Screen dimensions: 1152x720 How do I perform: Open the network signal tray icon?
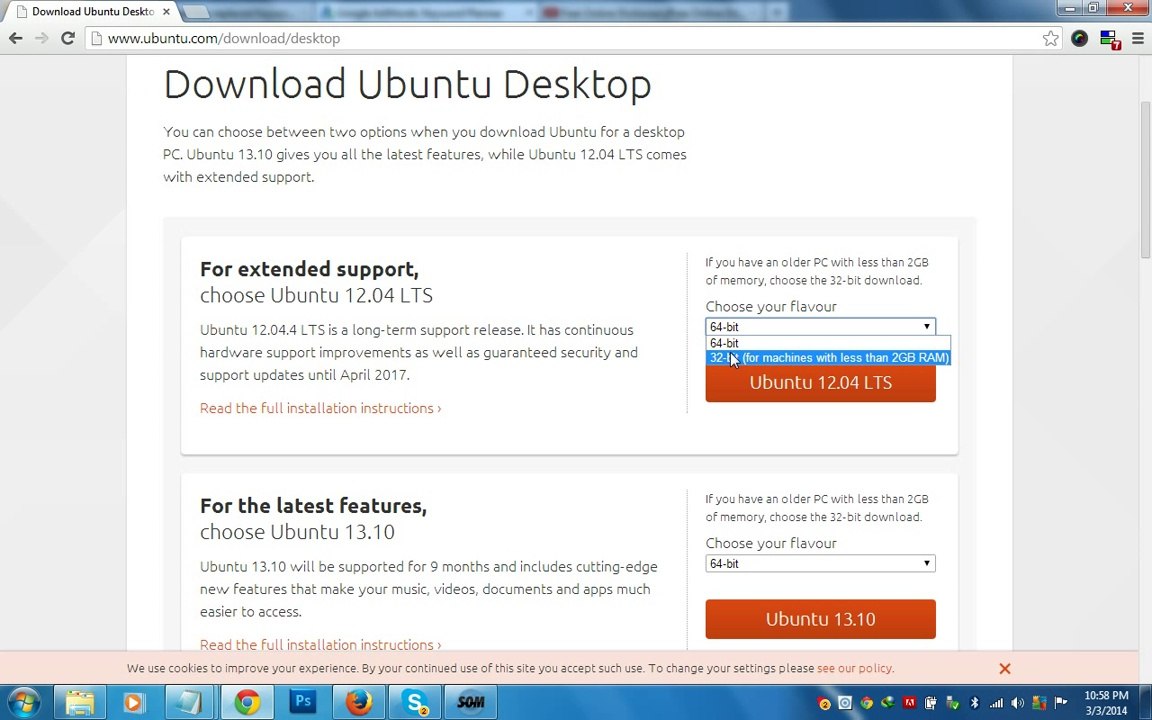(x=996, y=703)
